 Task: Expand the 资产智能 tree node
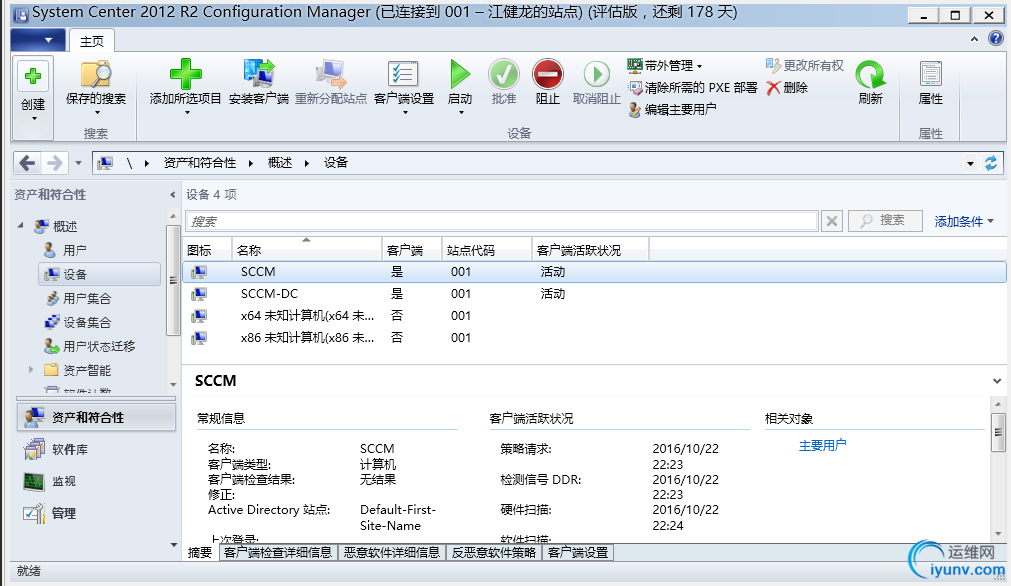(x=30, y=369)
